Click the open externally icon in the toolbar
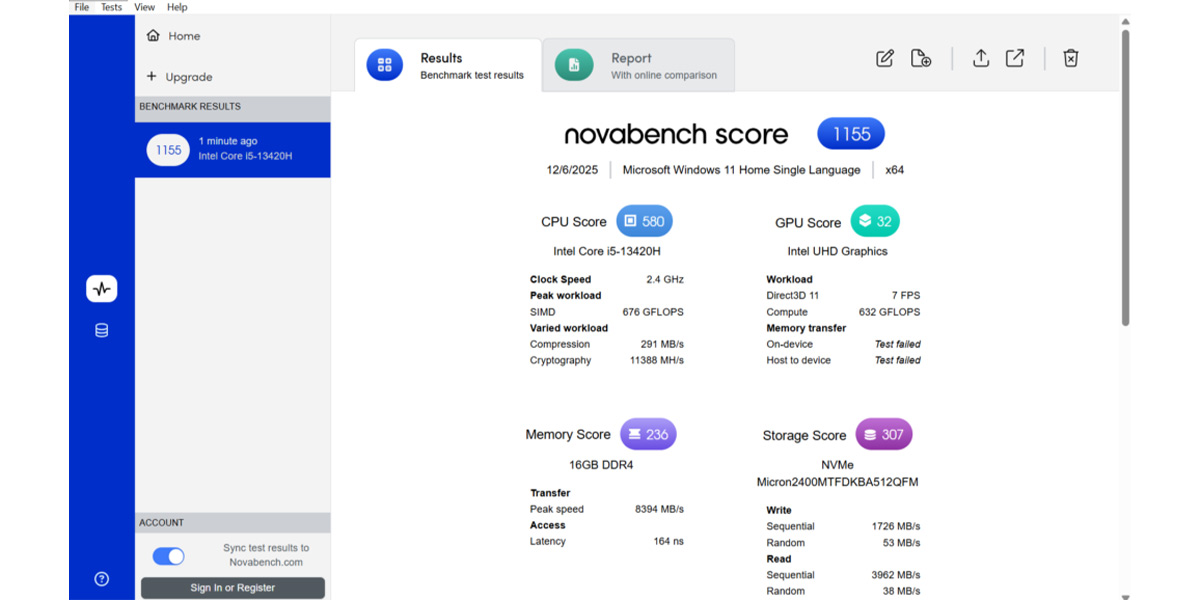The image size is (1200, 600). pyautogui.click(x=1015, y=59)
